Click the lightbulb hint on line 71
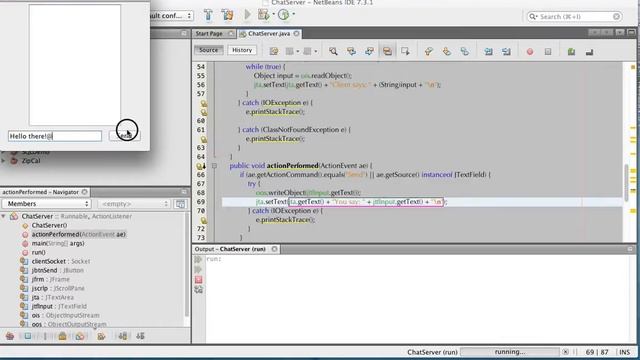Image resolution: width=640 pixels, height=360 pixels. [204, 220]
